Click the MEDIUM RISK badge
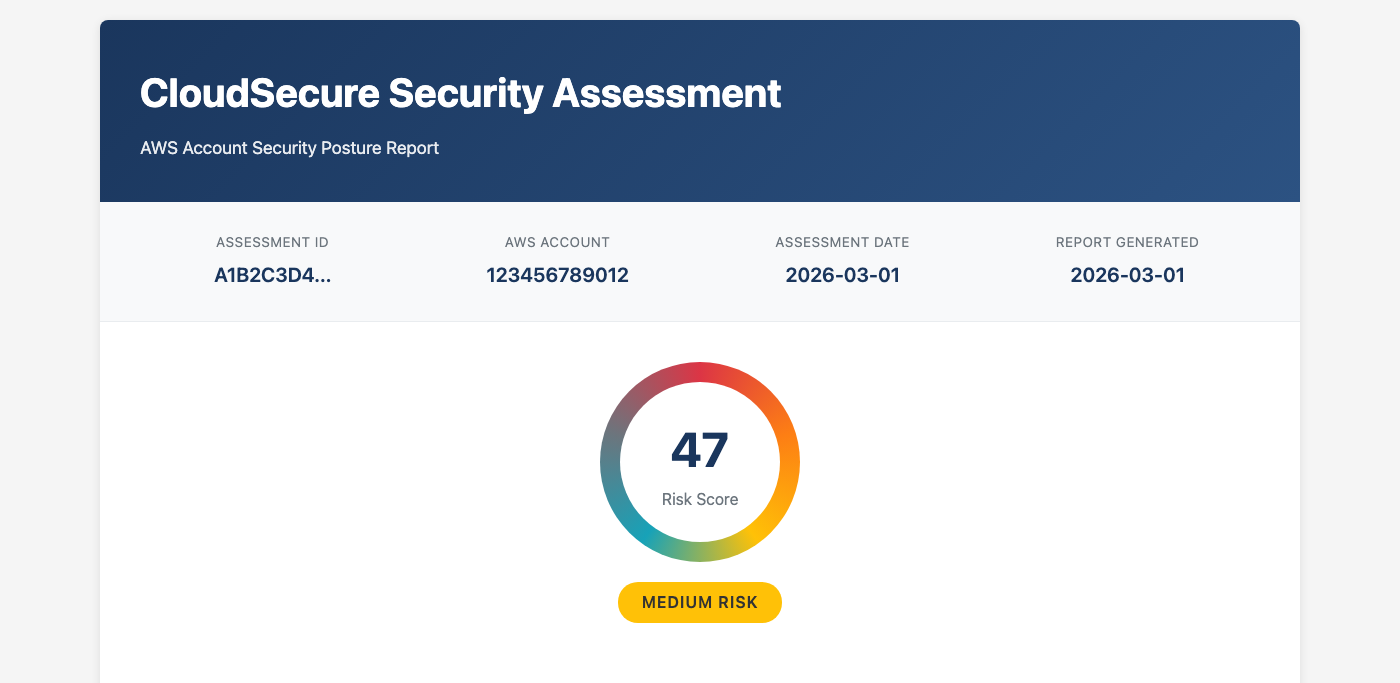The width and height of the screenshot is (1400, 683). 700,602
